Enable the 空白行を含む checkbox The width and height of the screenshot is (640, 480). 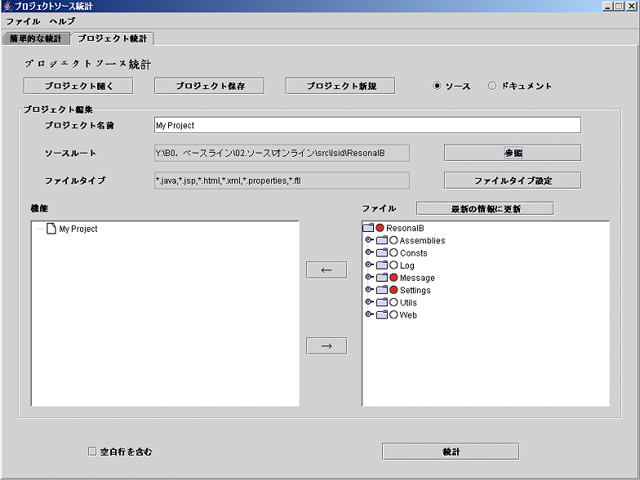93,452
